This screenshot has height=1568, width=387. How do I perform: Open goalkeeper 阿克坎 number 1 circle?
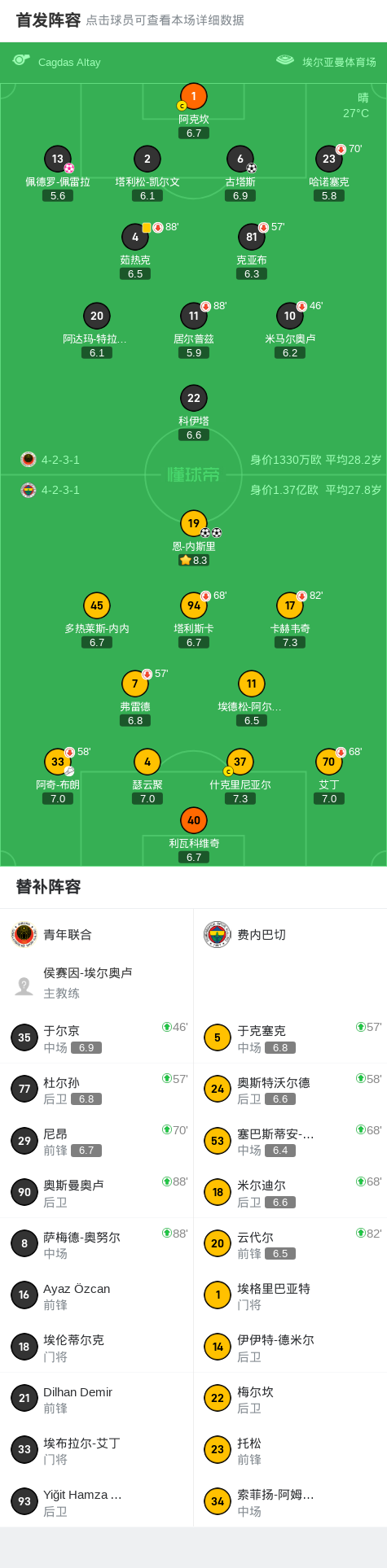pyautogui.click(x=194, y=96)
